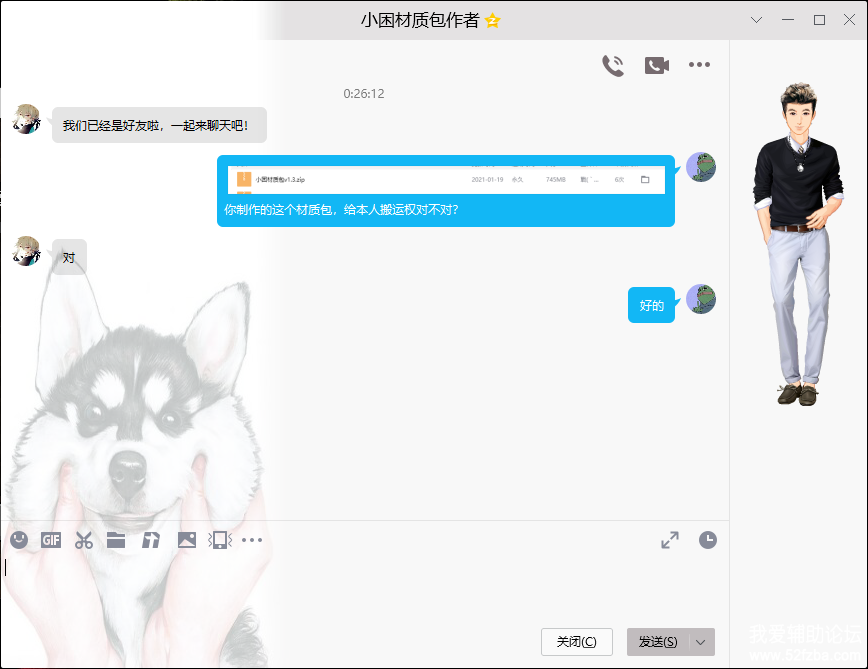Open the GIF sticker panel
The image size is (868, 669).
[51, 540]
